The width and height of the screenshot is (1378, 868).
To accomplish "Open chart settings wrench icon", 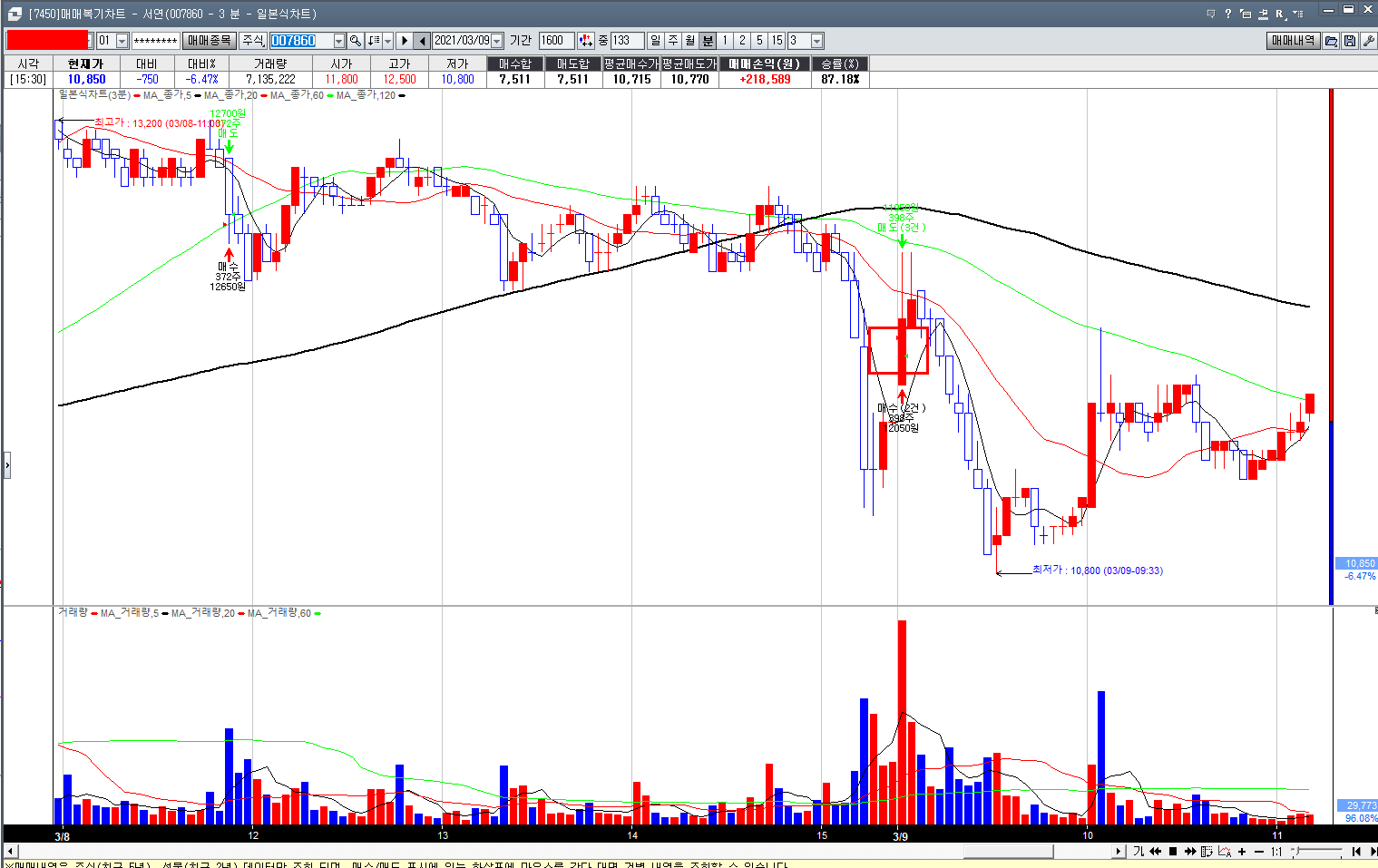I will point(1368,41).
